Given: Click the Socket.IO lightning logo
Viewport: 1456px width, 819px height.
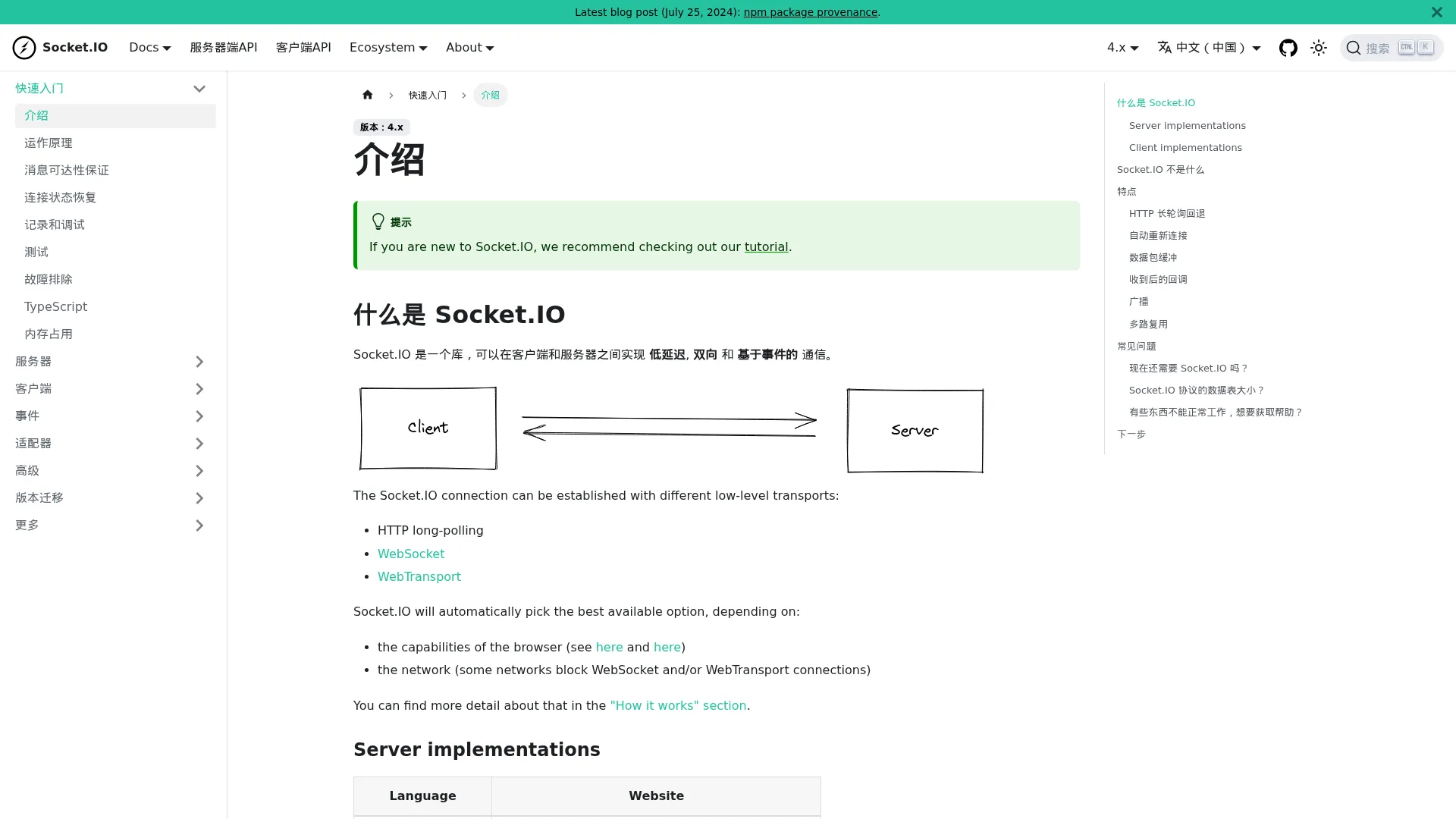Looking at the screenshot, I should click(24, 48).
